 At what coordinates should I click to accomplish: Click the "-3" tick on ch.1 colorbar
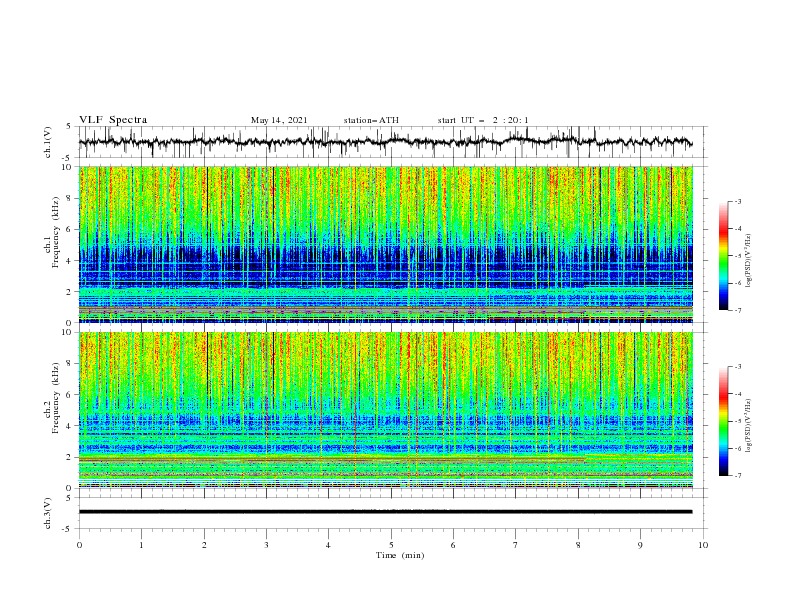[737, 201]
